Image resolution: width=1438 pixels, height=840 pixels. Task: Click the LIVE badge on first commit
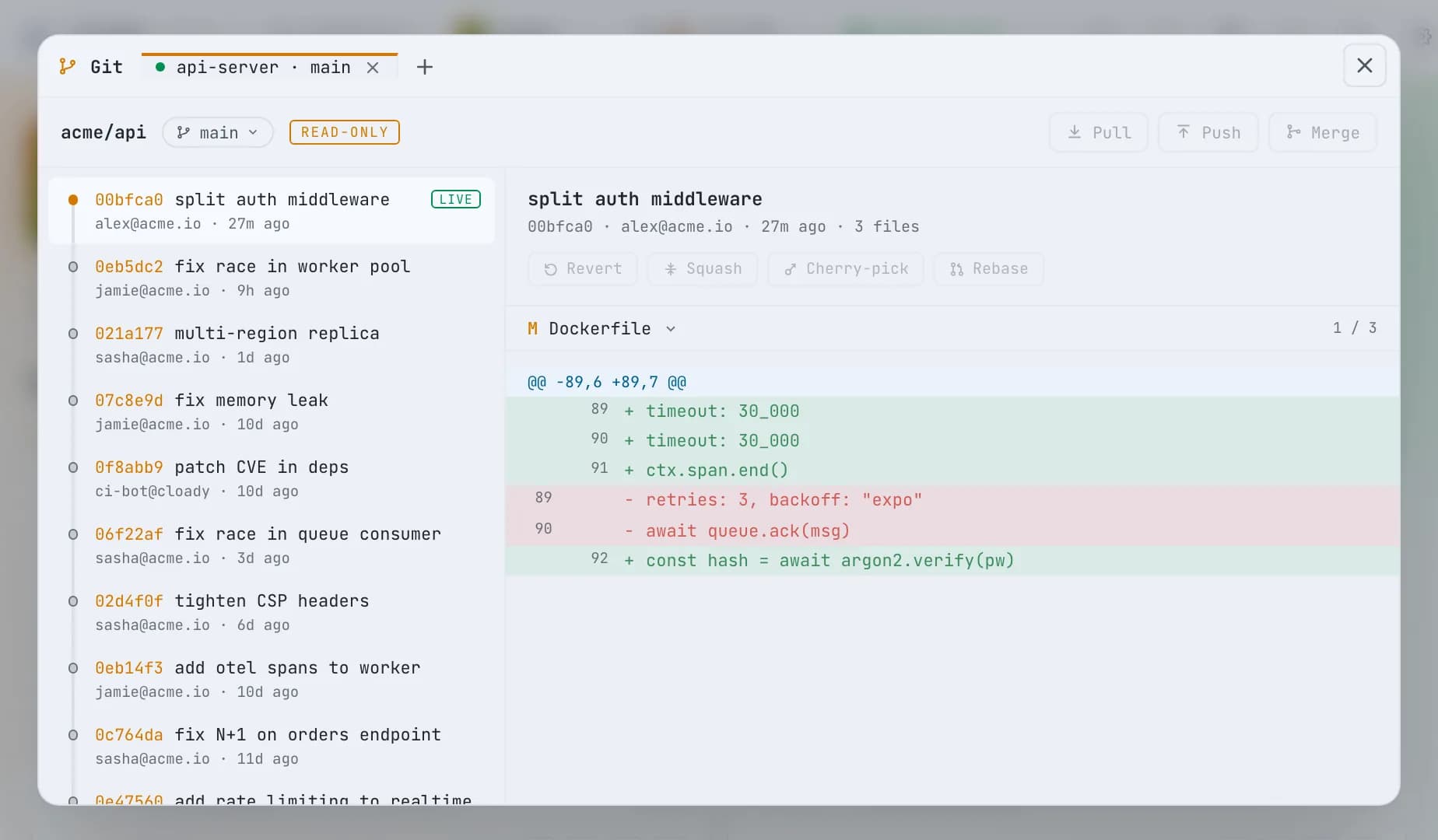pos(455,200)
